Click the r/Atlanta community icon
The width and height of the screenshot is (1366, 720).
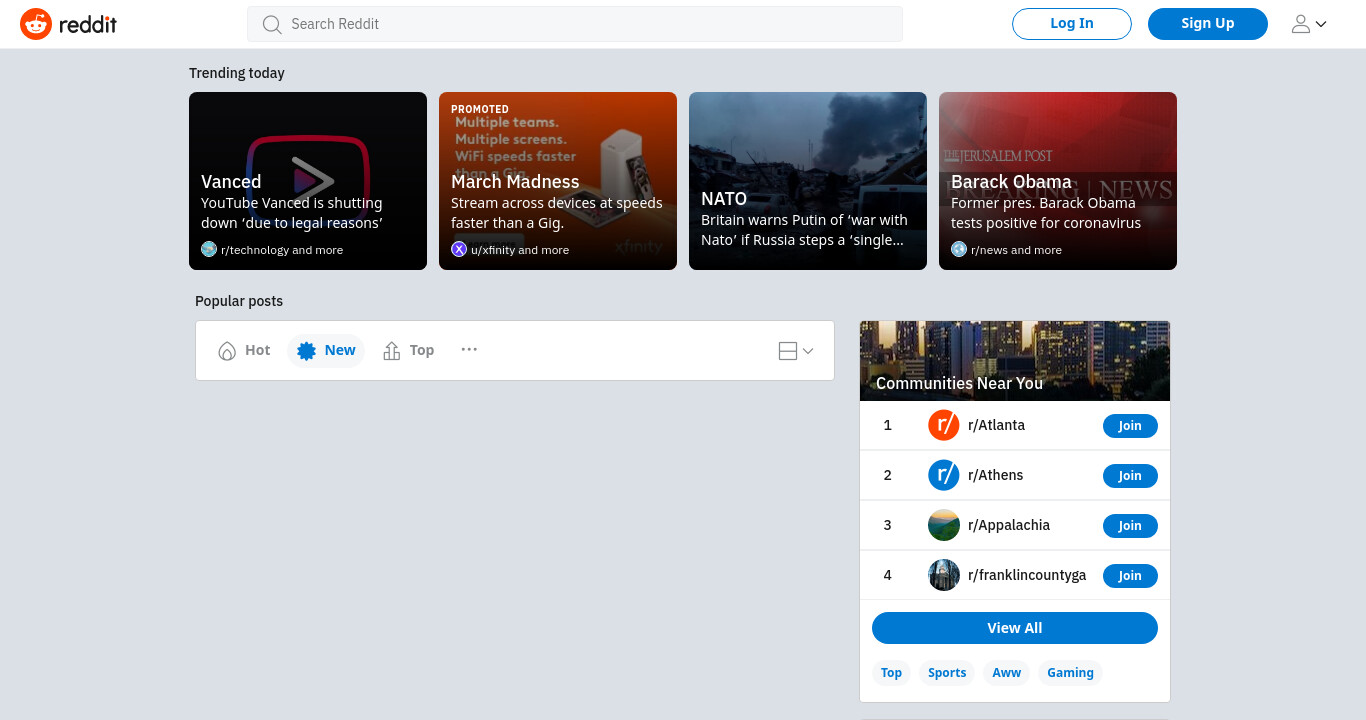[944, 425]
